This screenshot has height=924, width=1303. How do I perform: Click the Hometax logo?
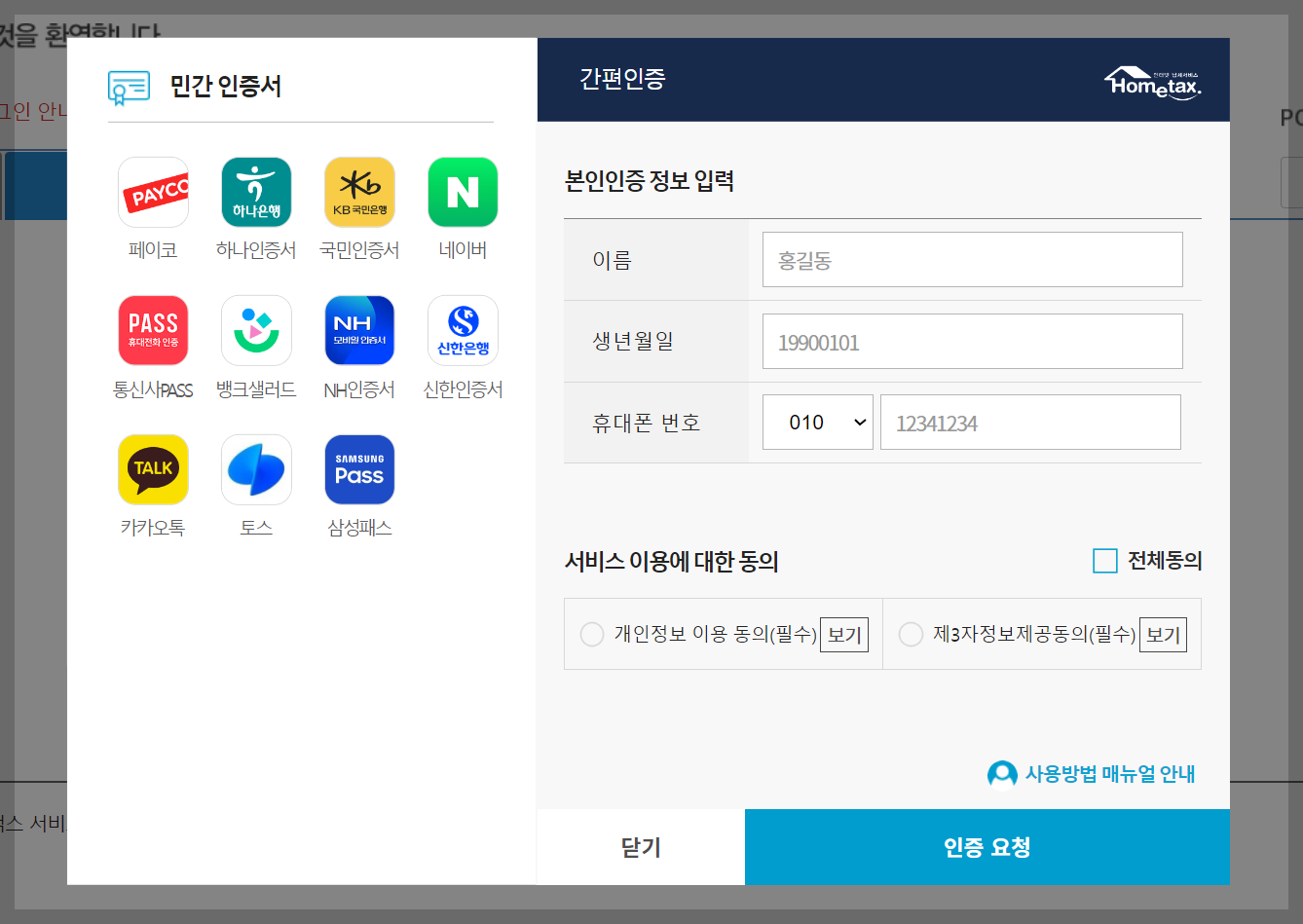pos(1153,83)
